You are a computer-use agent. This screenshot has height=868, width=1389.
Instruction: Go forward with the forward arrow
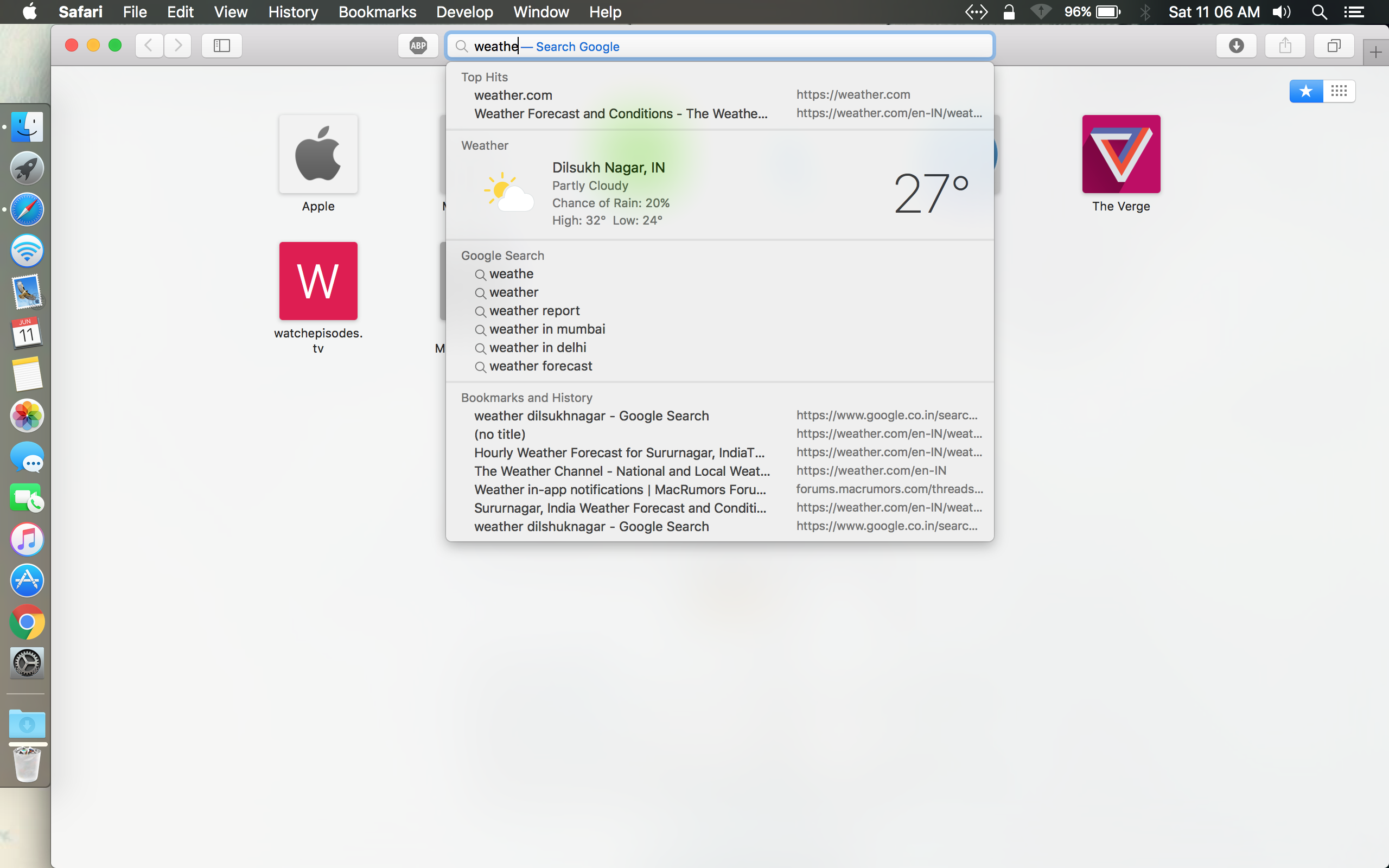click(178, 46)
